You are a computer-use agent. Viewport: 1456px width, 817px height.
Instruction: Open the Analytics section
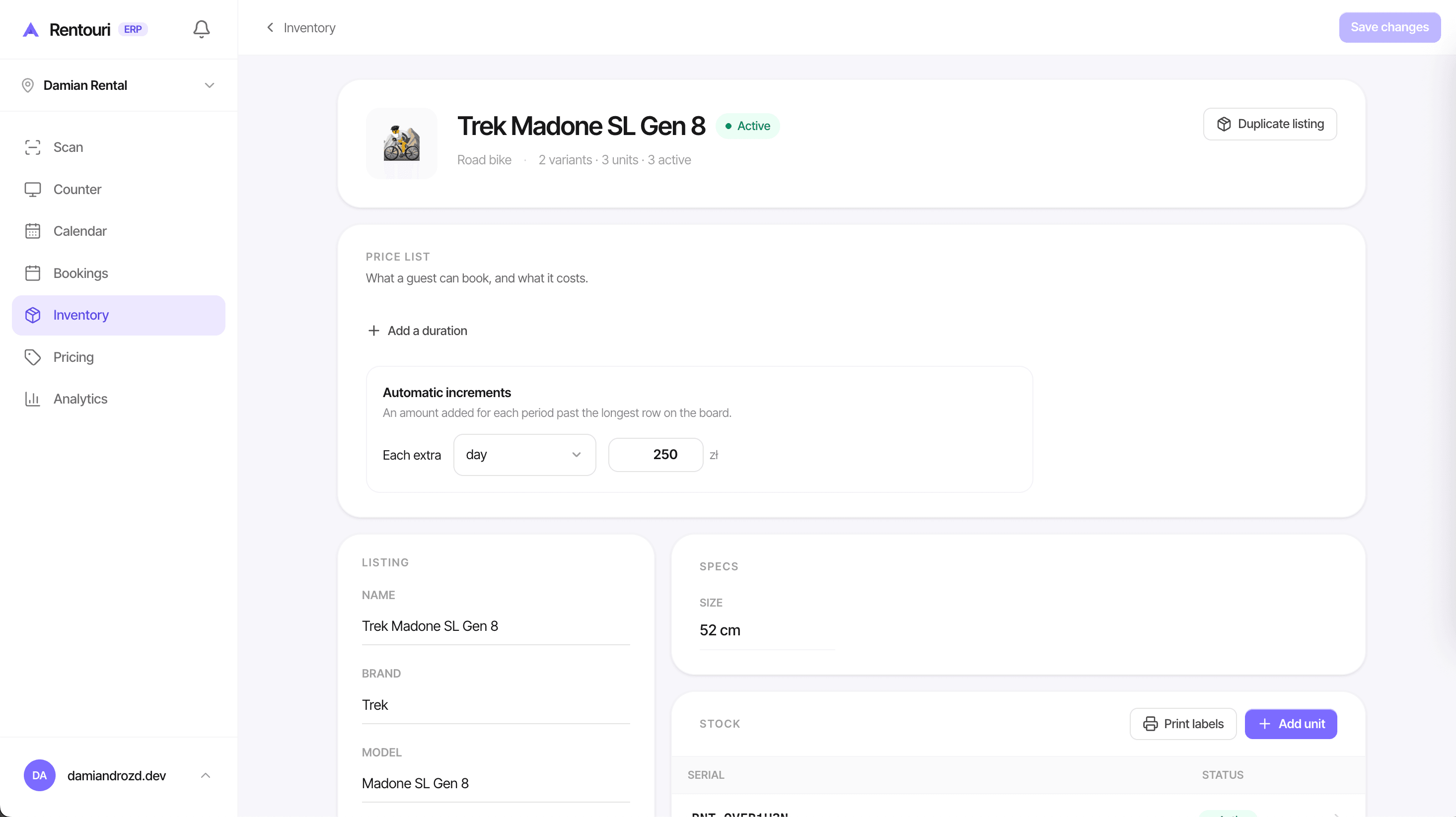pos(119,399)
